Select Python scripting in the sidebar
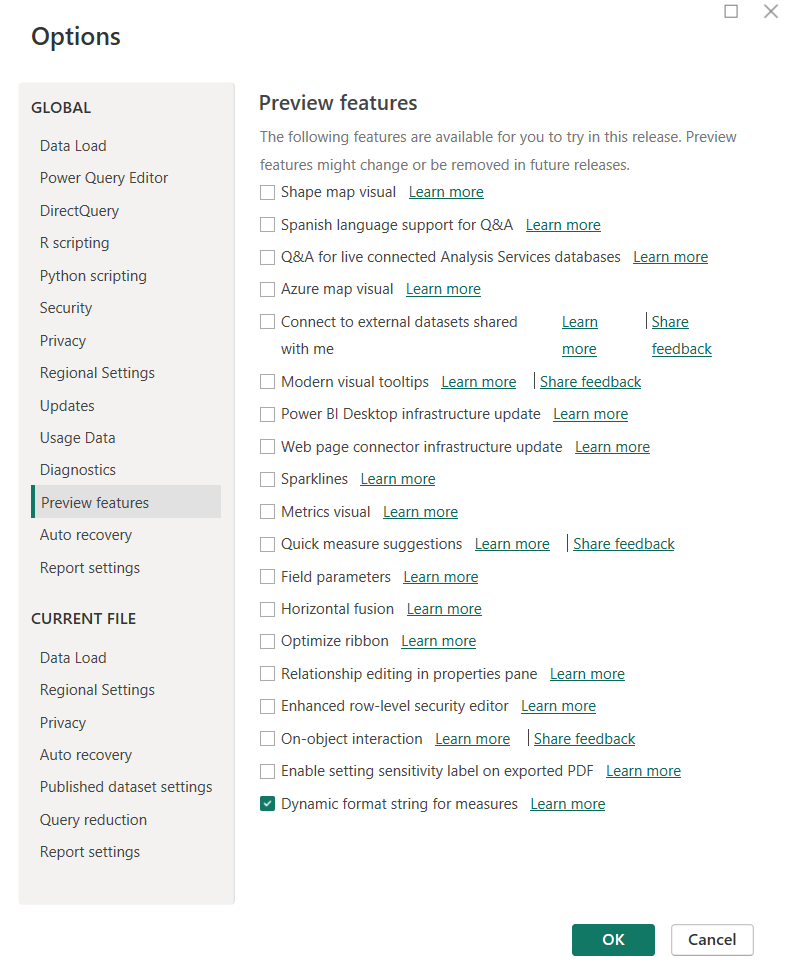This screenshot has width=787, height=965. point(93,275)
